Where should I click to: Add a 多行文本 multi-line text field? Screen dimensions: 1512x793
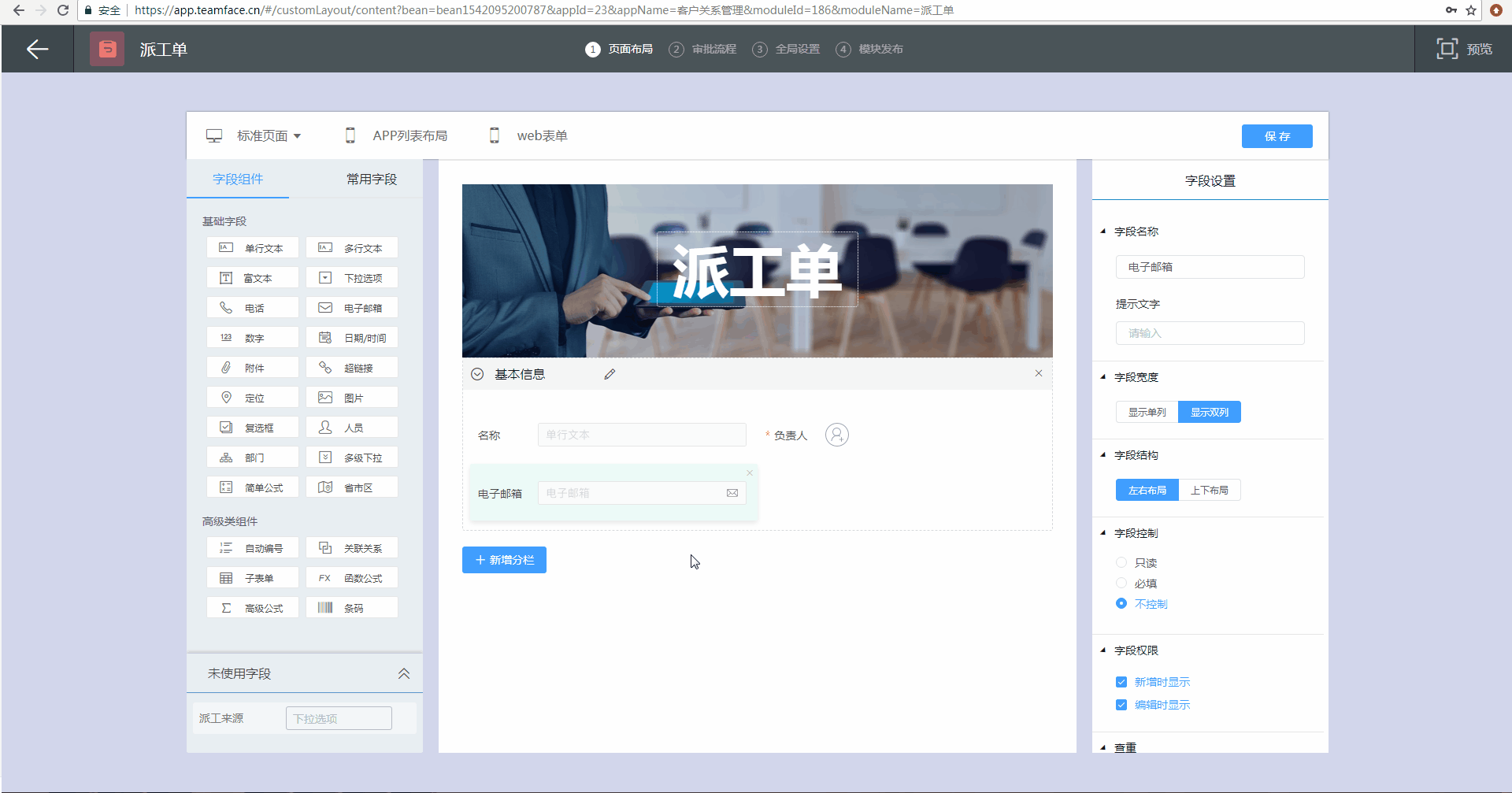point(352,247)
